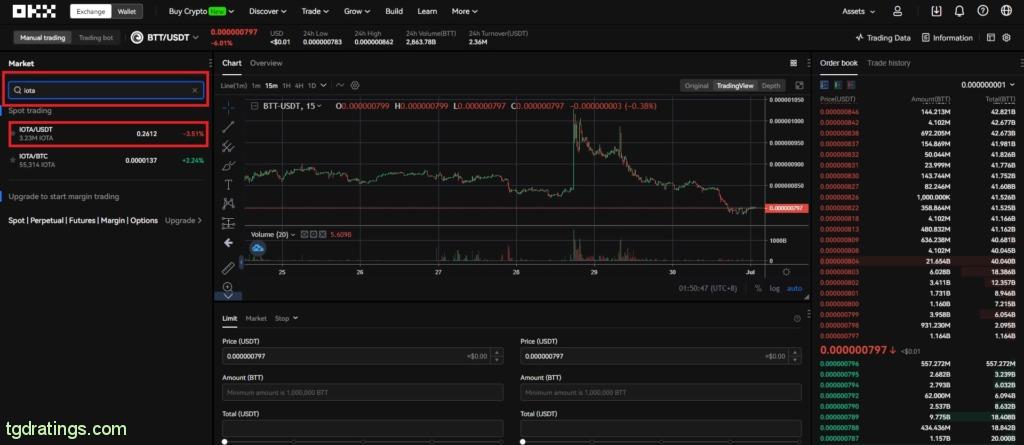Switch to the Overview tab
This screenshot has width=1024, height=445.
[266, 63]
